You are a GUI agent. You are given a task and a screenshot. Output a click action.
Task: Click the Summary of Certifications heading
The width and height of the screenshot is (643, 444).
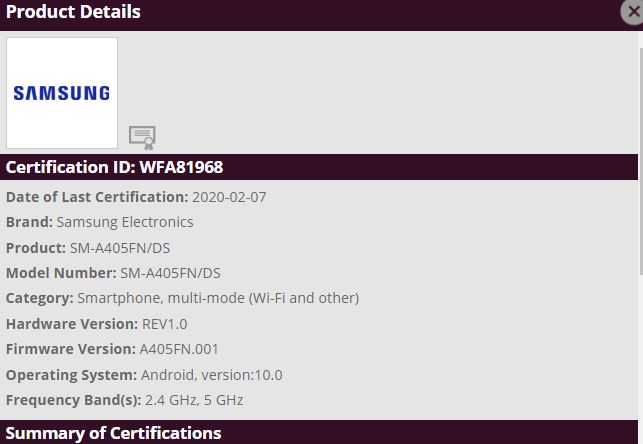pos(113,433)
